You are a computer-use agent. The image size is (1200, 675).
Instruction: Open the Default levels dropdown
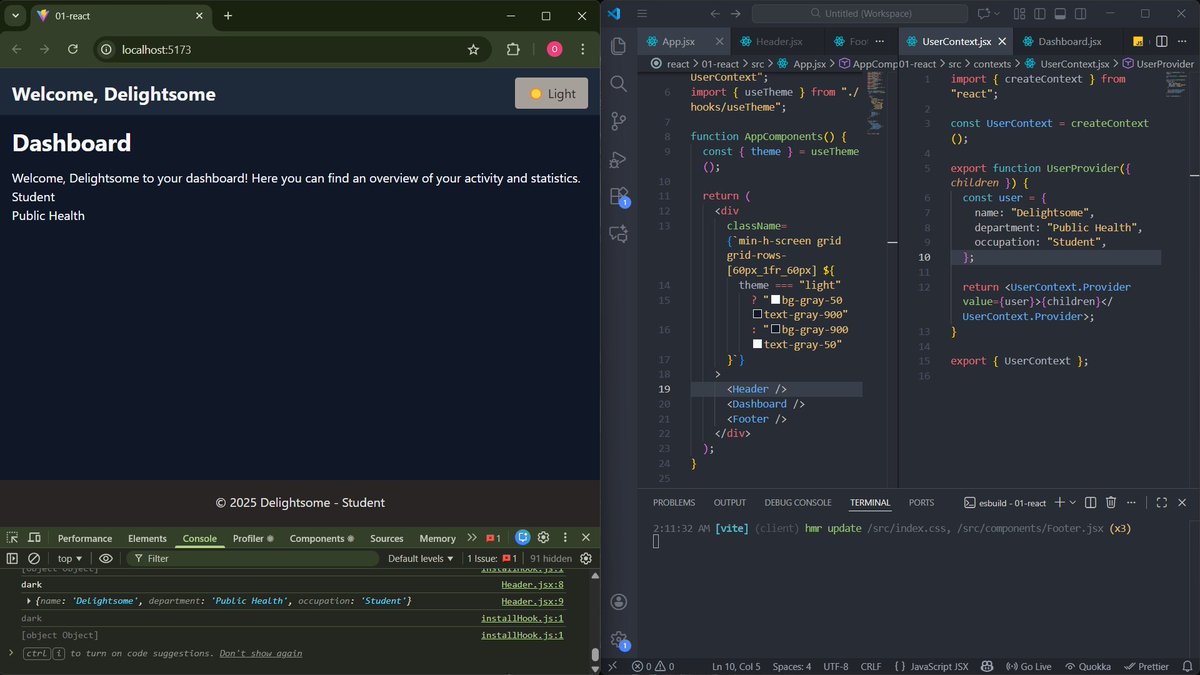click(x=420, y=558)
